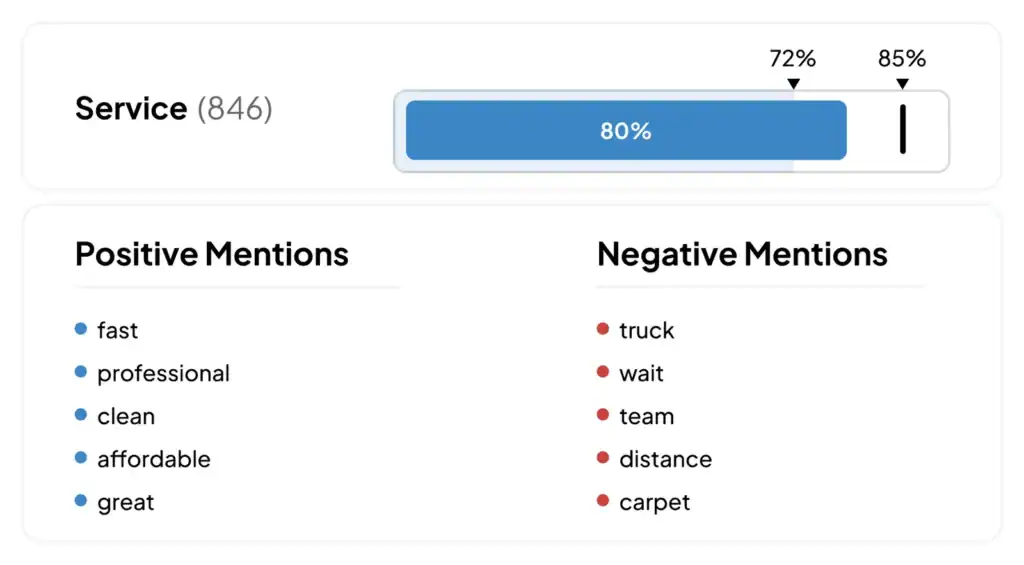Click the 72% benchmark triangle marker
Image resolution: width=1024 pixels, height=565 pixels.
pos(793,84)
